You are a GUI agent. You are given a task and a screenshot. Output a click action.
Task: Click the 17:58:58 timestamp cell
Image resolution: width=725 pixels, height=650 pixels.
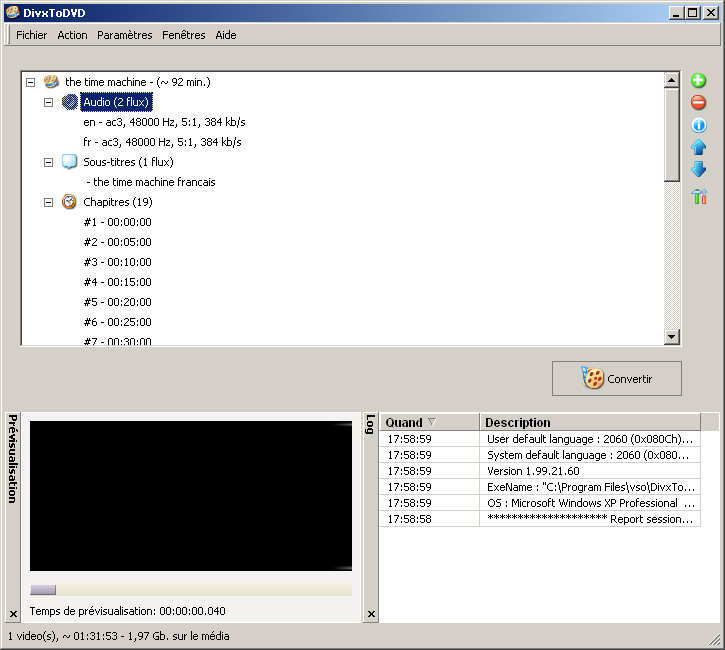(x=430, y=519)
